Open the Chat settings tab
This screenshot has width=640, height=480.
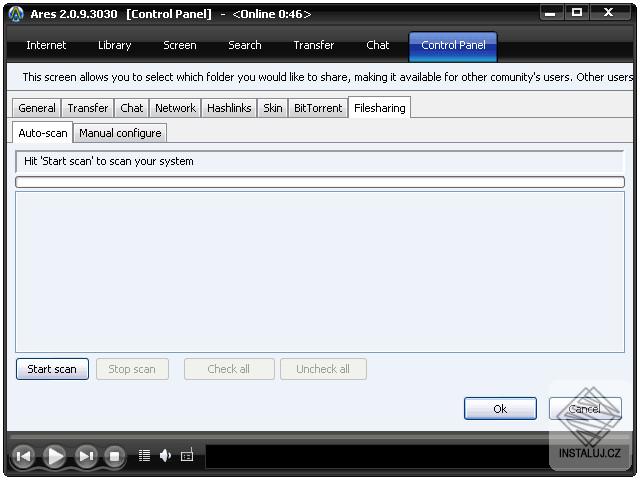(131, 108)
